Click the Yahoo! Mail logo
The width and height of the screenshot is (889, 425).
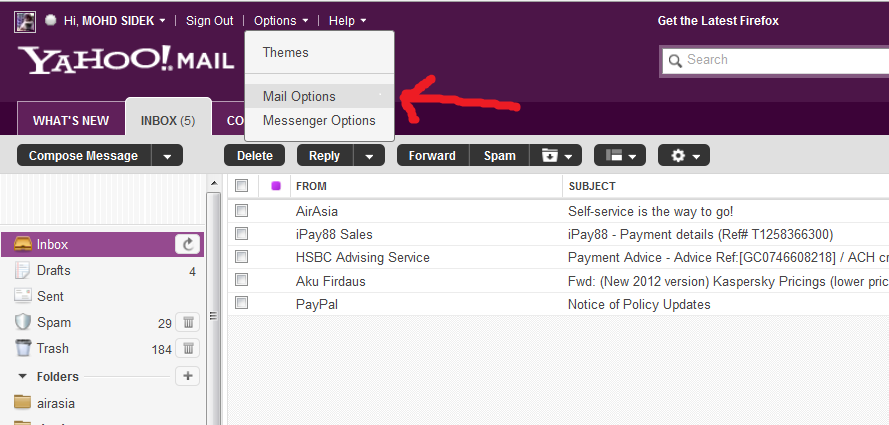point(126,60)
